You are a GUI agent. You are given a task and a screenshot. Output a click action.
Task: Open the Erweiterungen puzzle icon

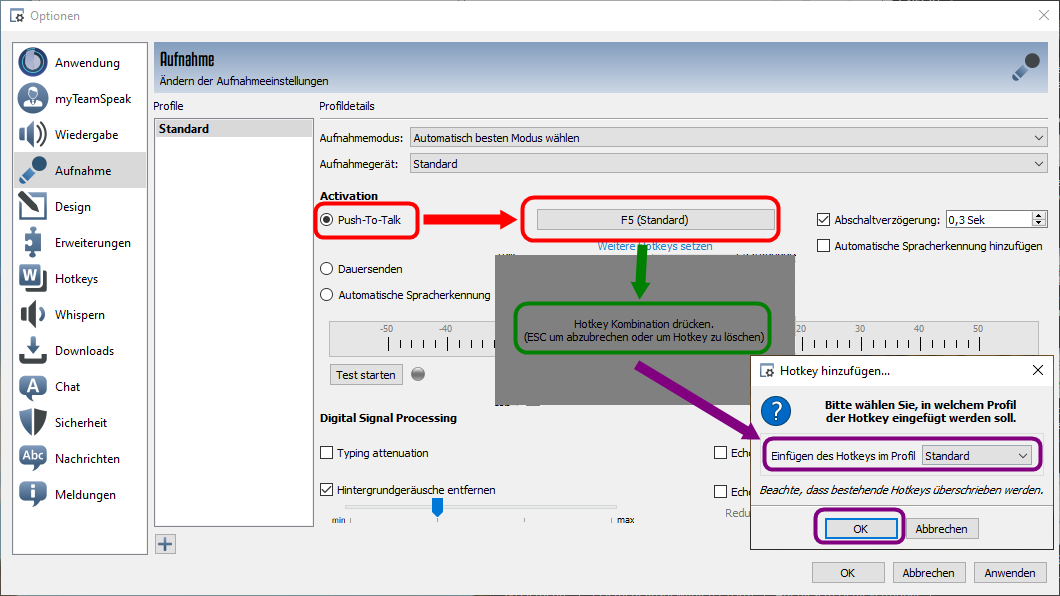(x=33, y=242)
